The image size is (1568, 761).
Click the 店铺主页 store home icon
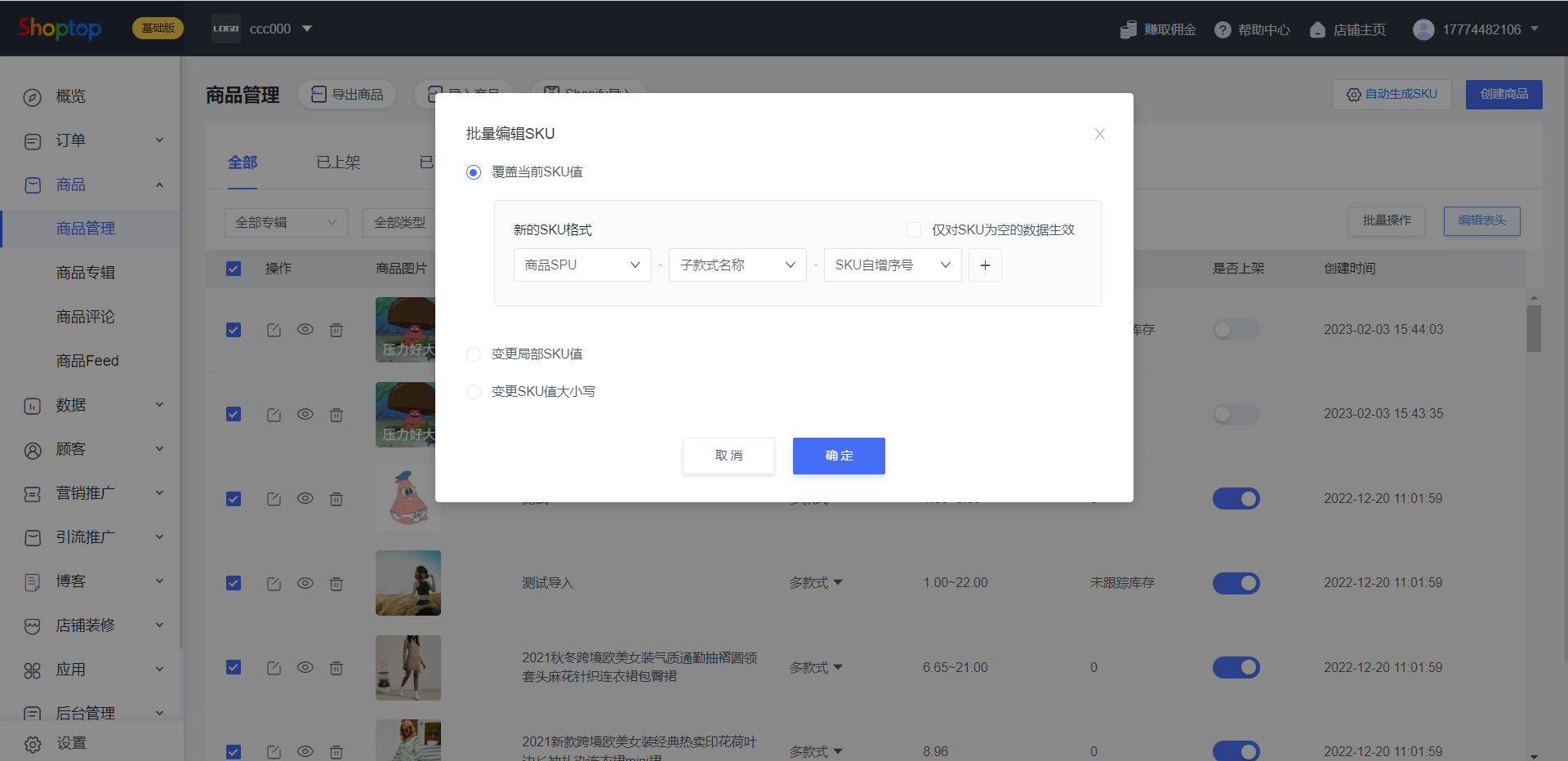tap(1317, 30)
